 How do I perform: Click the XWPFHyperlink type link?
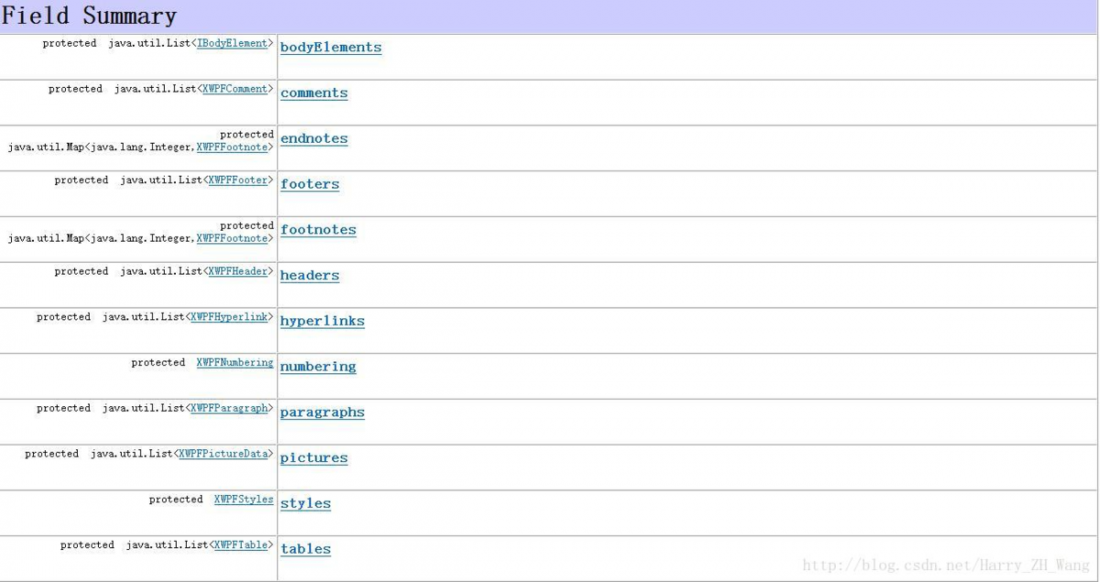(x=229, y=317)
